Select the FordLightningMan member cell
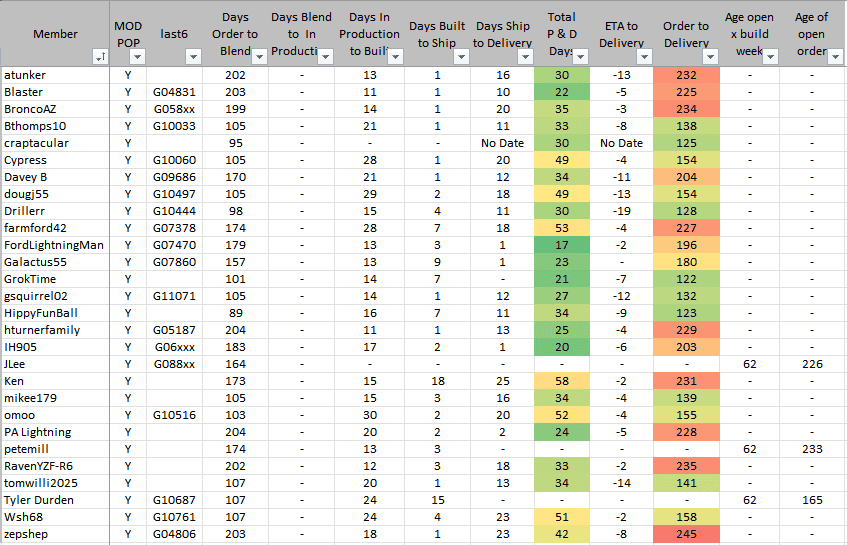Screen dimensions: 847x545 tap(54, 245)
